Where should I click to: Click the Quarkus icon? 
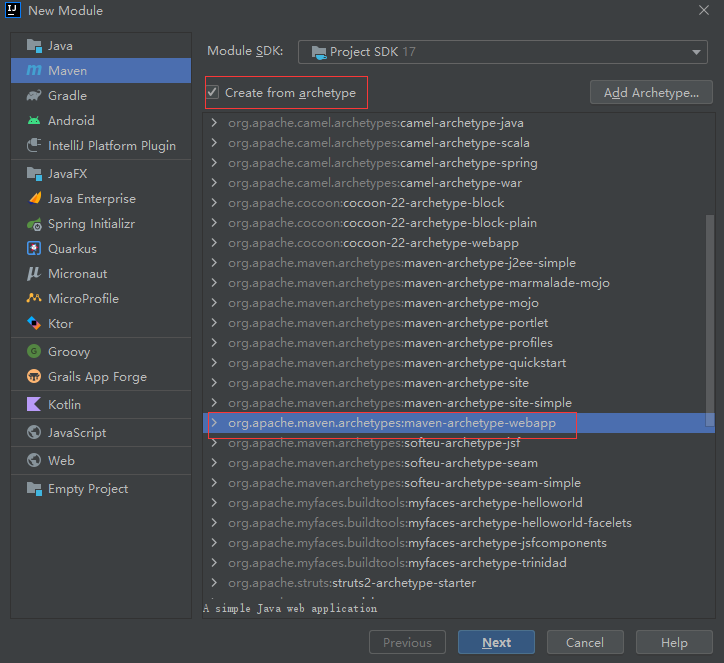tap(34, 248)
